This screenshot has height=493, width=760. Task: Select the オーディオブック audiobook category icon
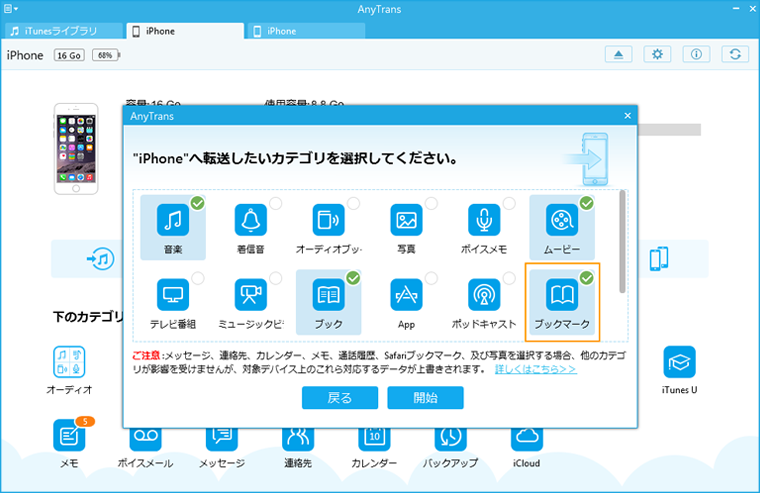329,220
